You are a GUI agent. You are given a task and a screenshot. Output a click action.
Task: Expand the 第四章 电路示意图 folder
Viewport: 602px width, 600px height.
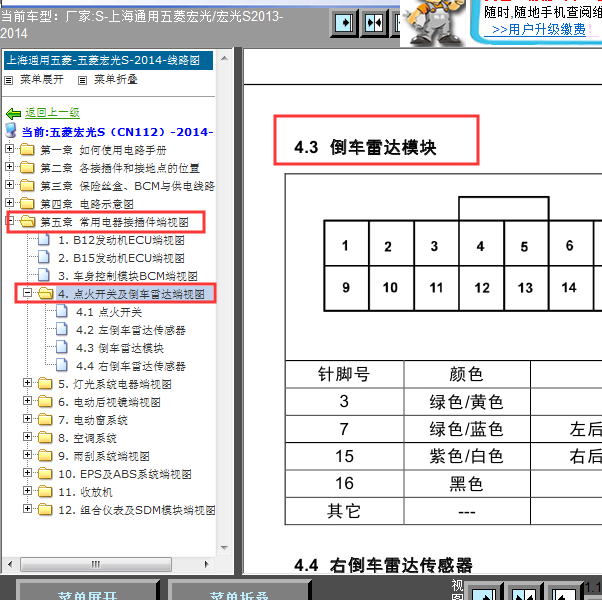pyautogui.click(x=10, y=203)
